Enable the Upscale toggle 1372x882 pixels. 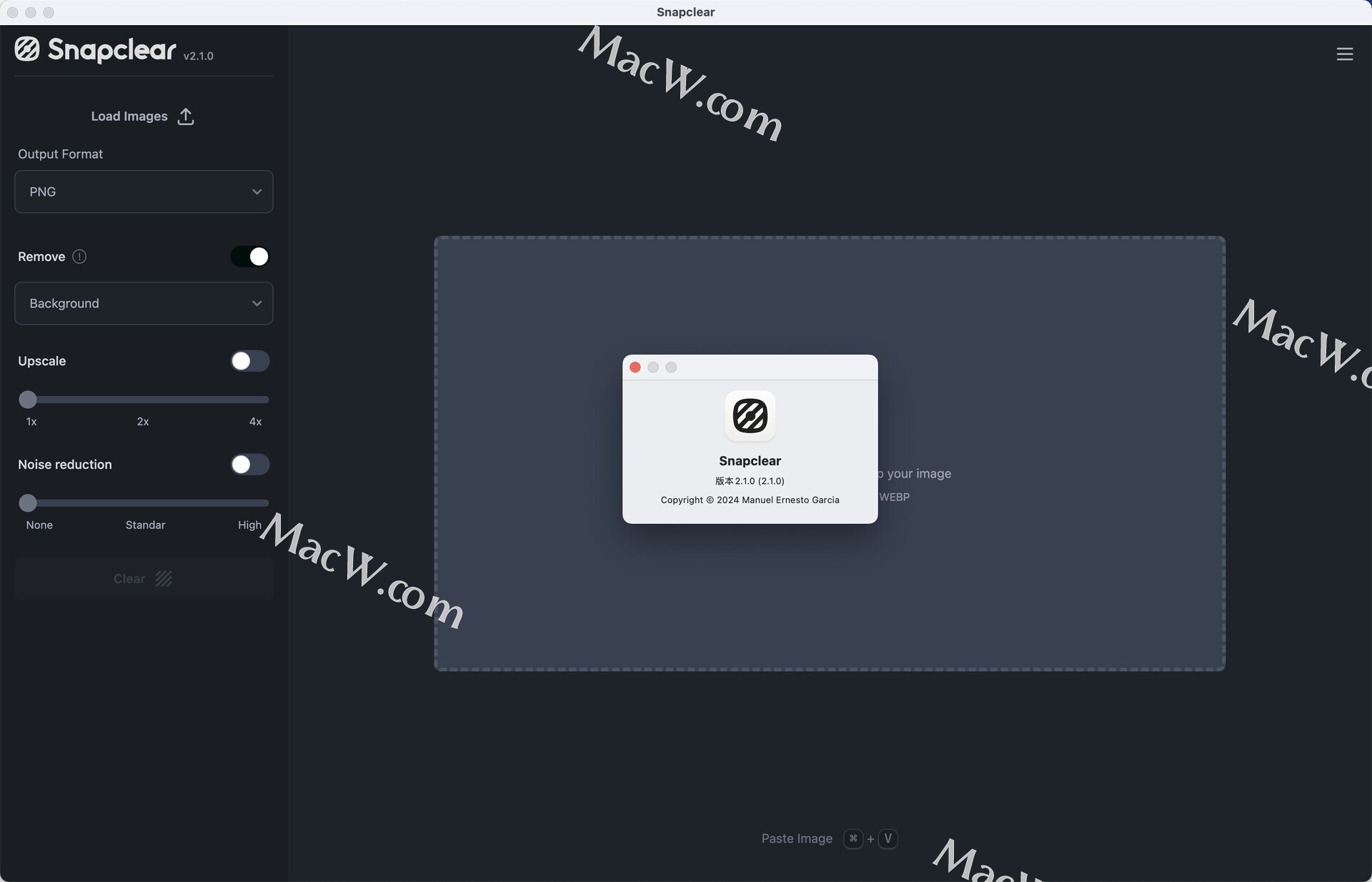(x=249, y=361)
